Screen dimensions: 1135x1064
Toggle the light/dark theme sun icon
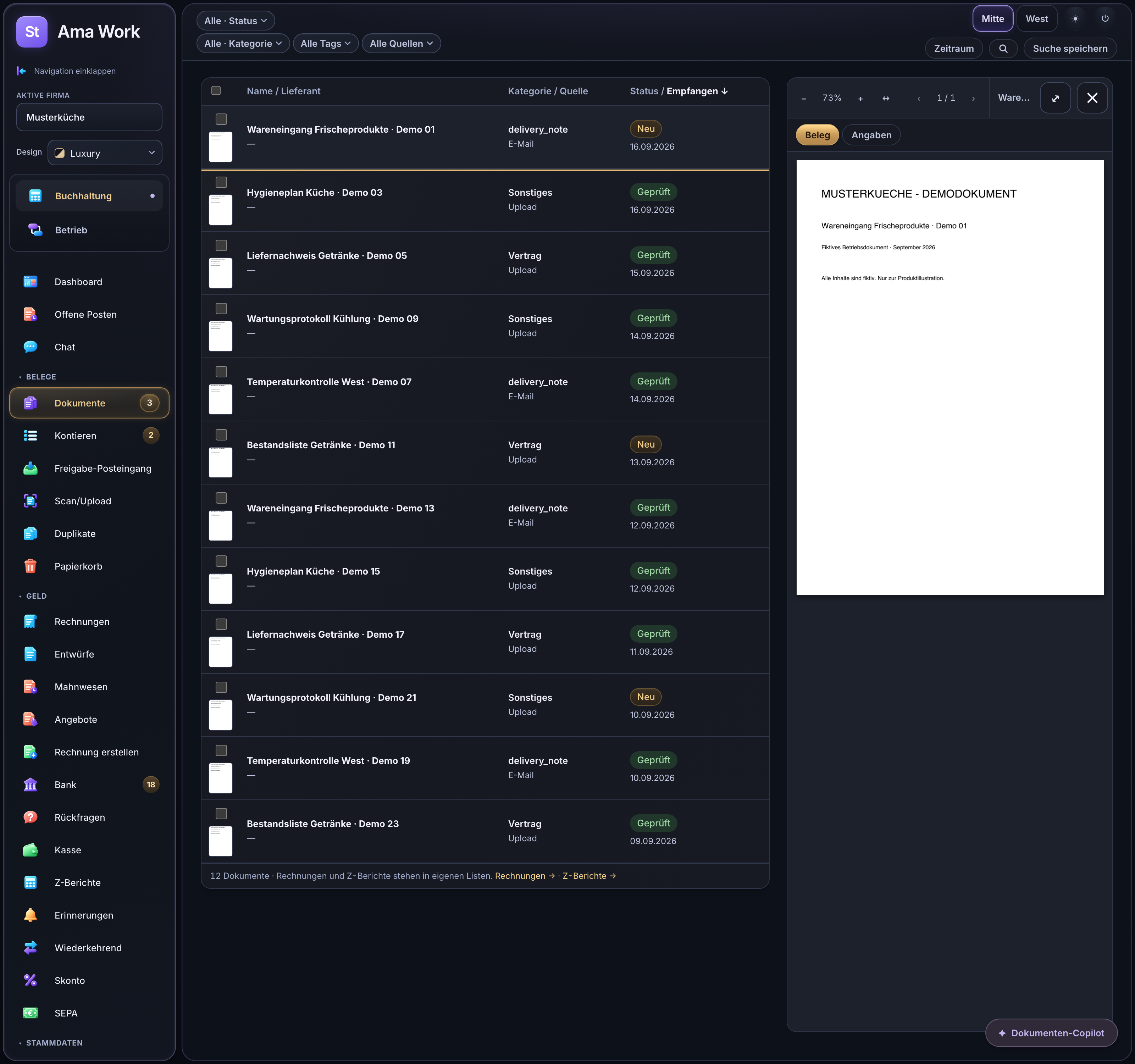pos(1075,19)
